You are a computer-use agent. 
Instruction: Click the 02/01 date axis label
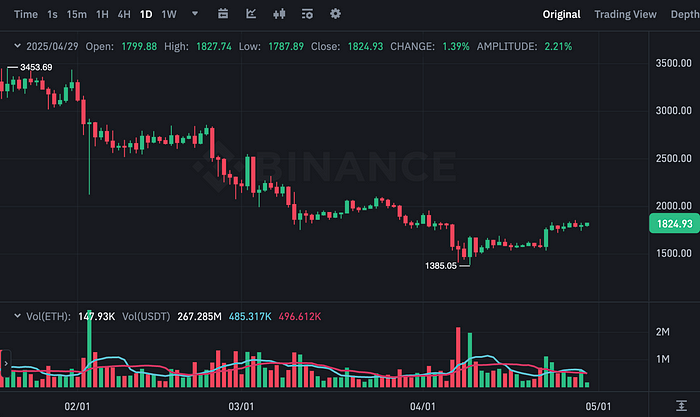[77, 406]
